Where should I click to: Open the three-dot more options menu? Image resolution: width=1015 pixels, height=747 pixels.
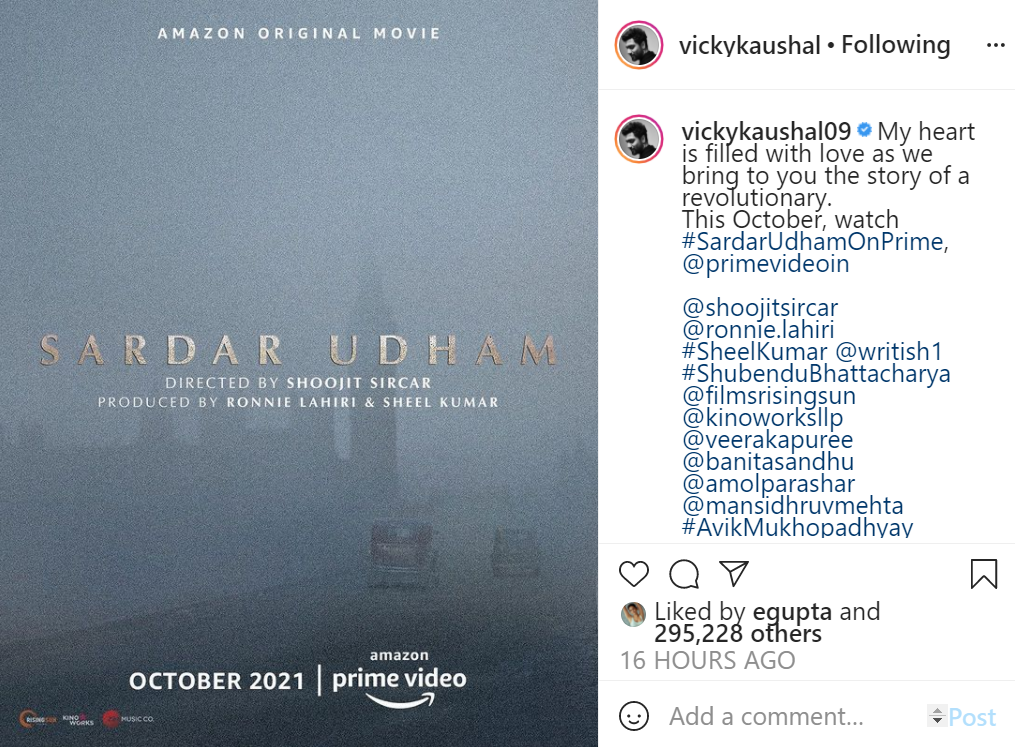[995, 45]
